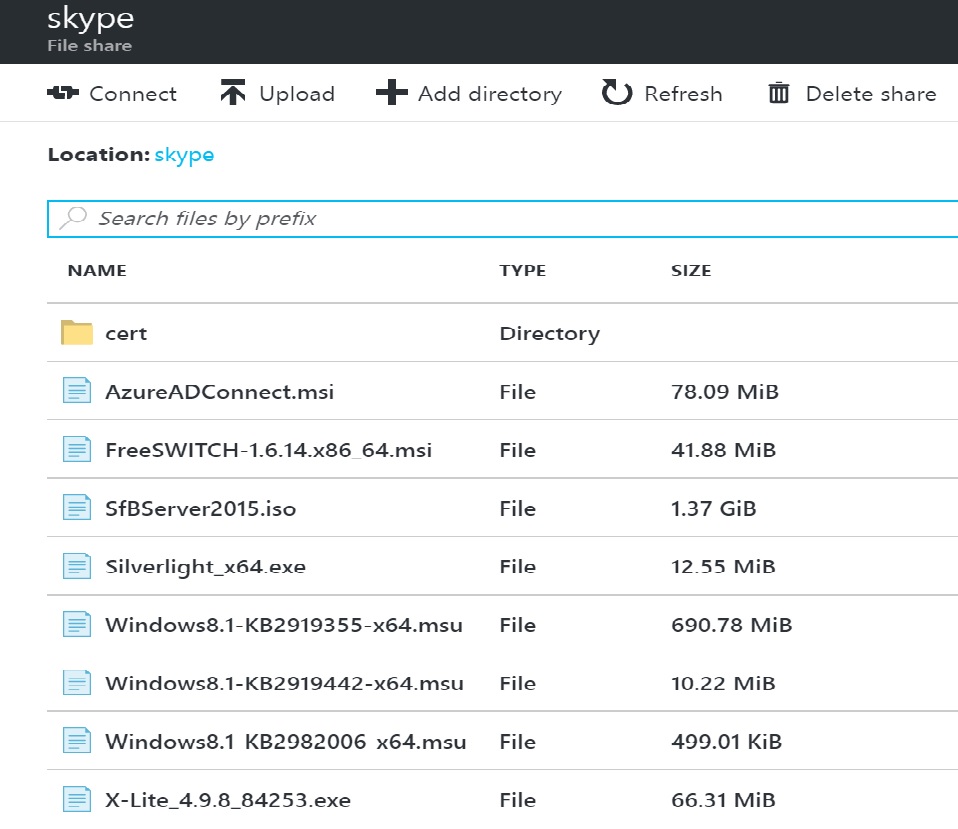958x829 pixels.
Task: Open the skype location breadcrumb link
Action: tap(184, 155)
